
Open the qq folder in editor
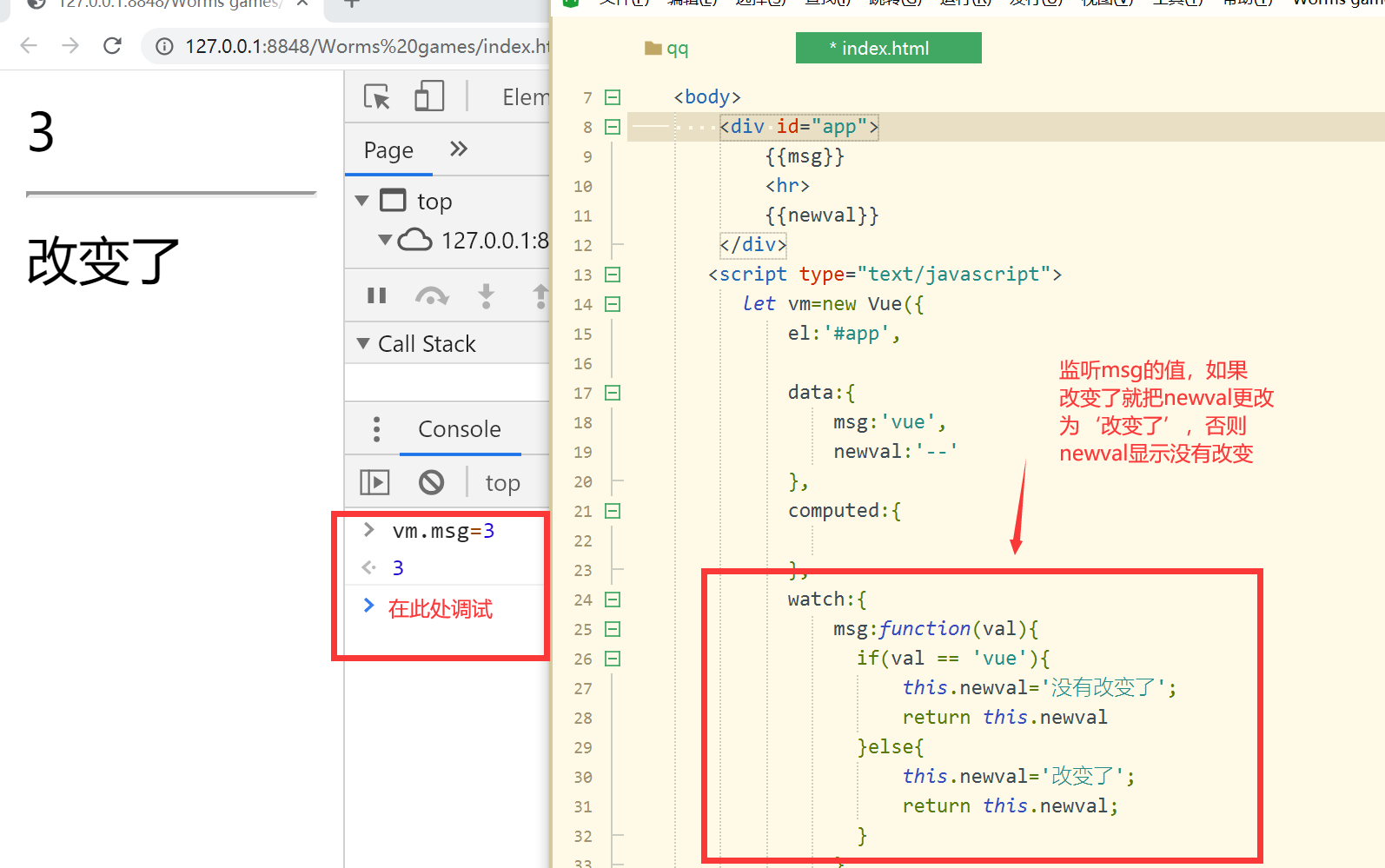666,49
